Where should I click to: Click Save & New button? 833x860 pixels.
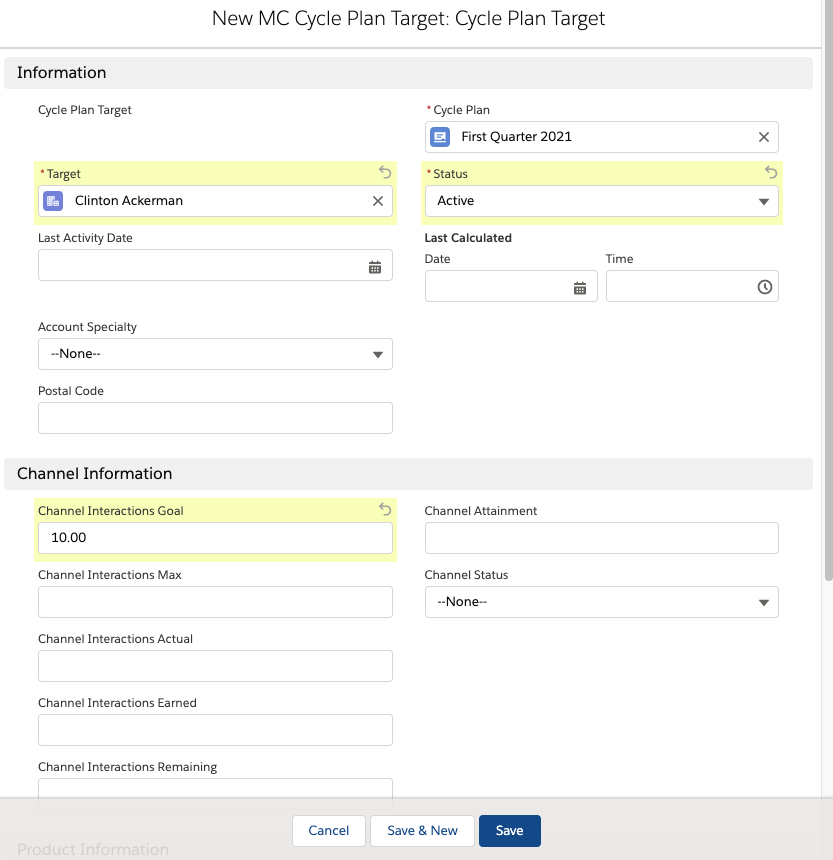[422, 831]
